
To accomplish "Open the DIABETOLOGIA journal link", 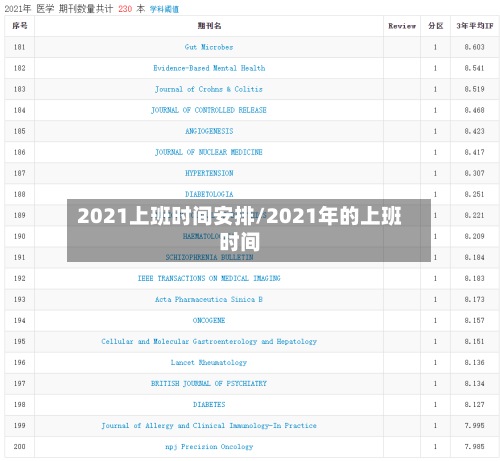I will (x=209, y=194).
